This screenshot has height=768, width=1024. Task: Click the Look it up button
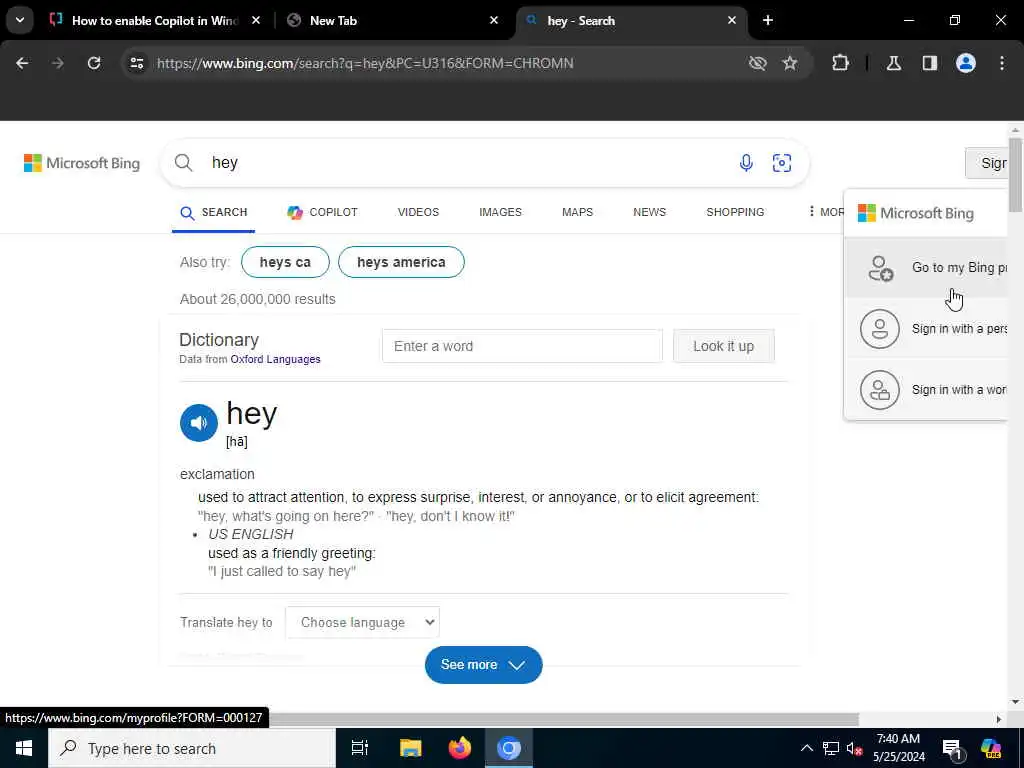tap(724, 346)
